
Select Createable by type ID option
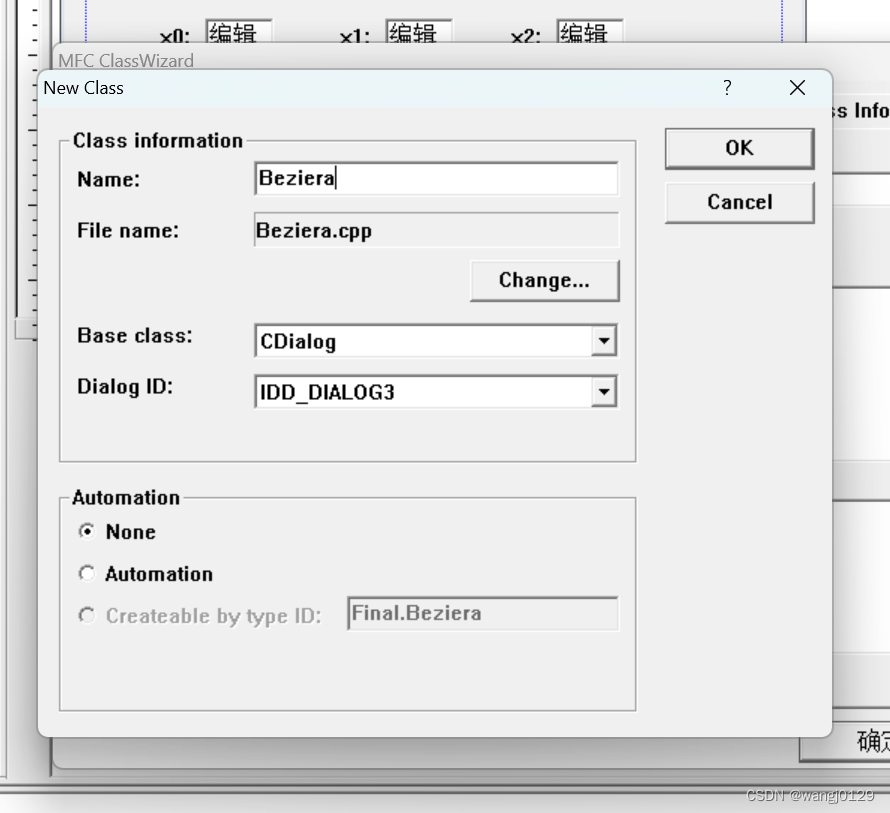click(x=87, y=616)
